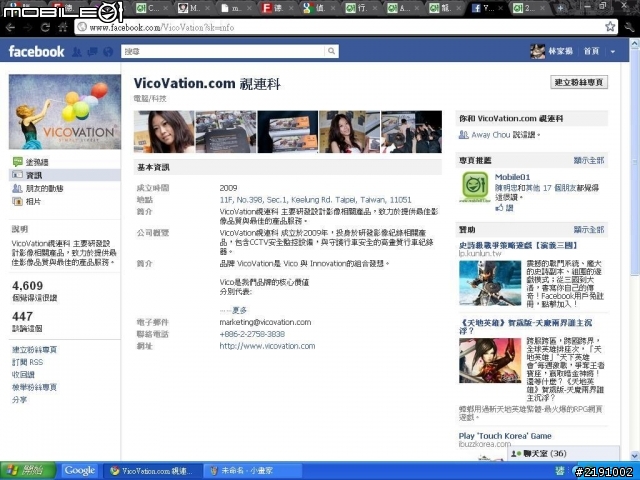Open new browser tab with plus button
The image size is (640, 480).
click(561, 8)
